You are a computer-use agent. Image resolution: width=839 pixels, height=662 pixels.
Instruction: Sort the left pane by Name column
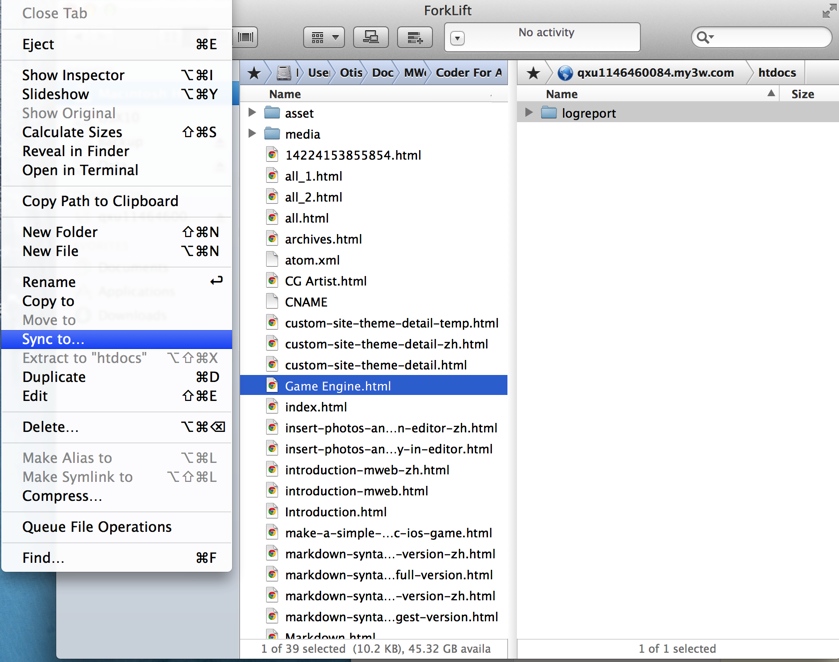tap(373, 94)
